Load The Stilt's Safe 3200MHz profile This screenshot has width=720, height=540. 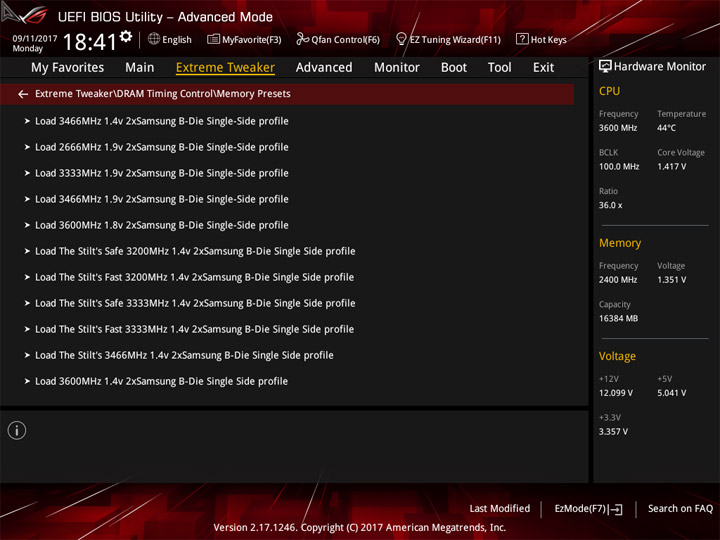[195, 251]
